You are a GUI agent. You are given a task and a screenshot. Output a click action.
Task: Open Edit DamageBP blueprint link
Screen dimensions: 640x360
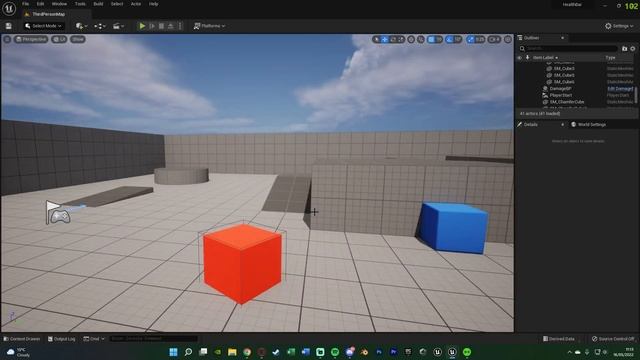620,89
